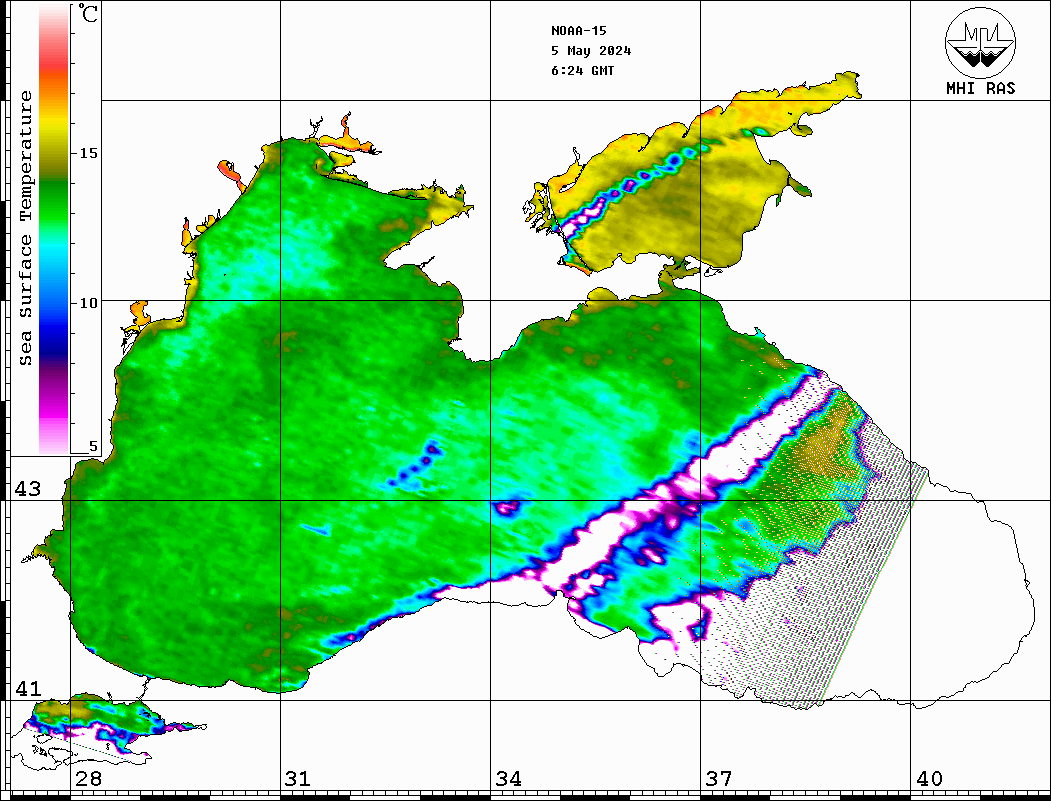Click the longitude label '40'

[929, 779]
